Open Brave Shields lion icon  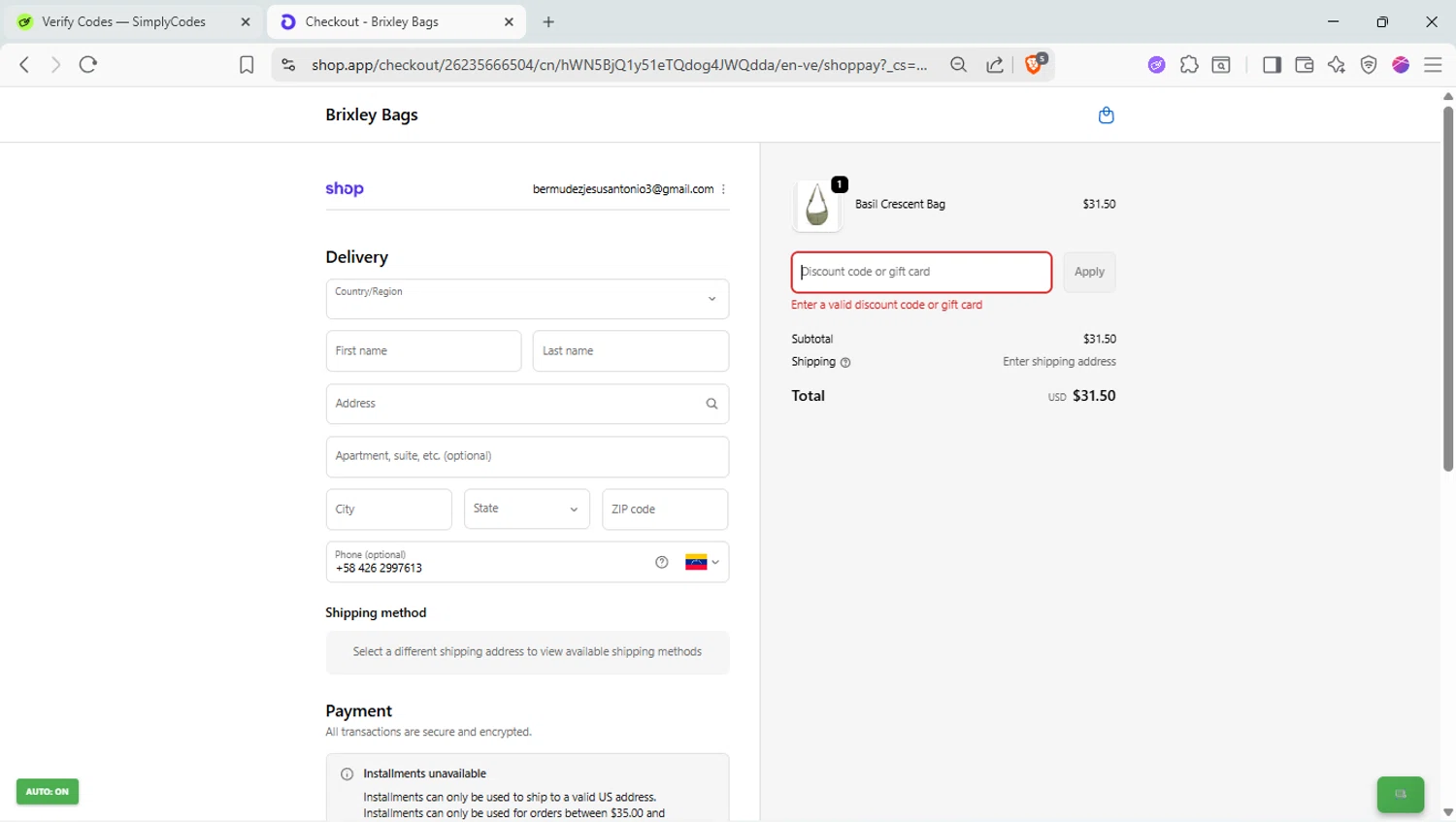[x=1035, y=64]
